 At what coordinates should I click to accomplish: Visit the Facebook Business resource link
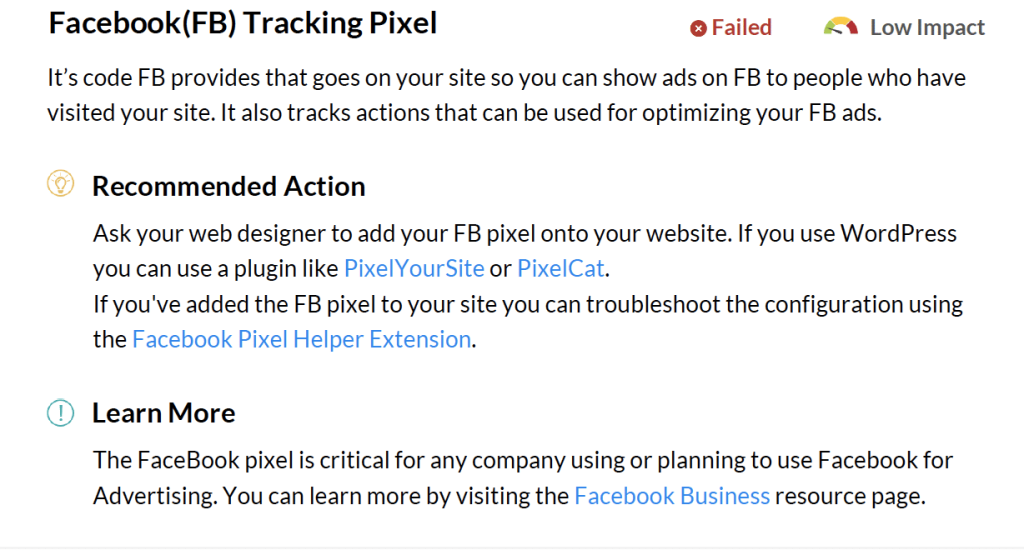(x=672, y=496)
